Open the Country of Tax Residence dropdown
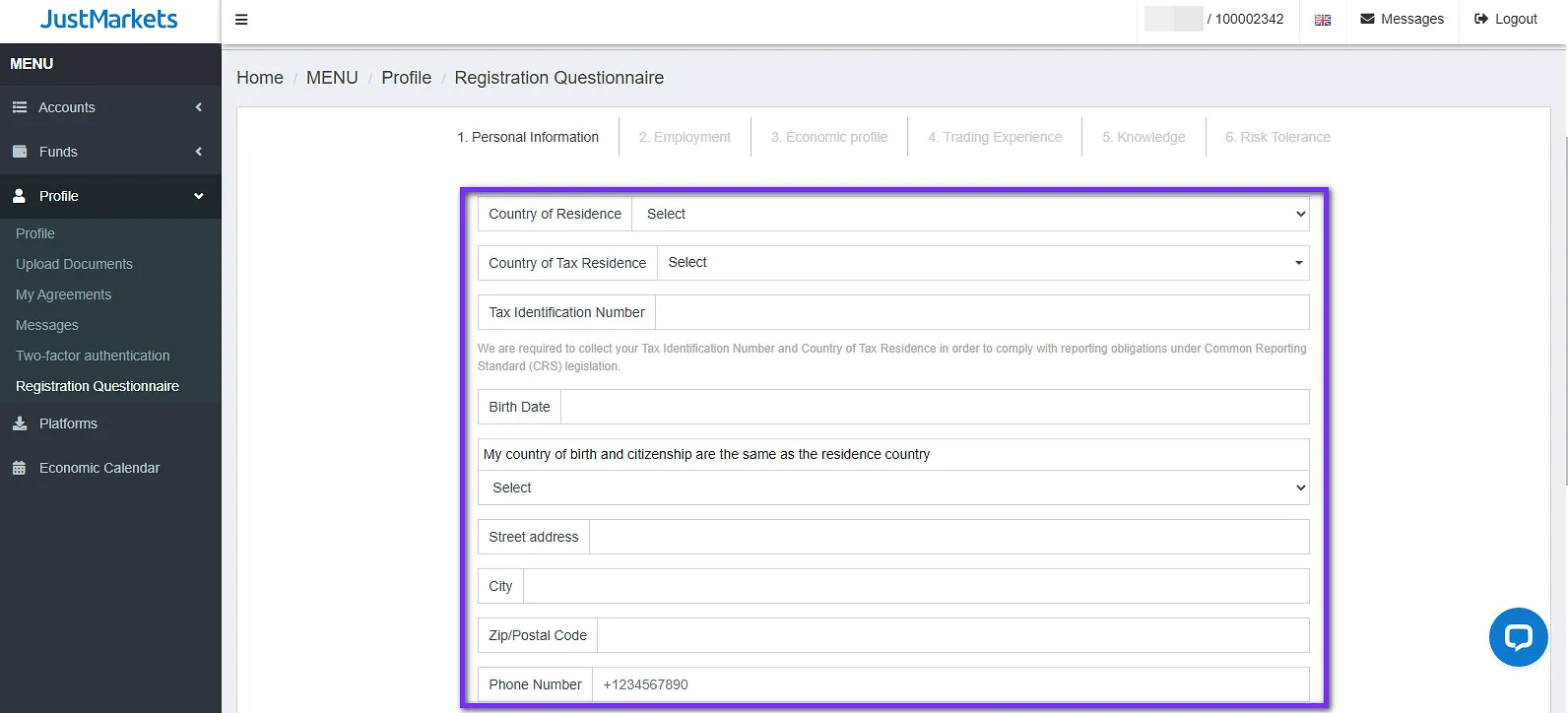Screen dimensions: 1568x713 point(983,263)
